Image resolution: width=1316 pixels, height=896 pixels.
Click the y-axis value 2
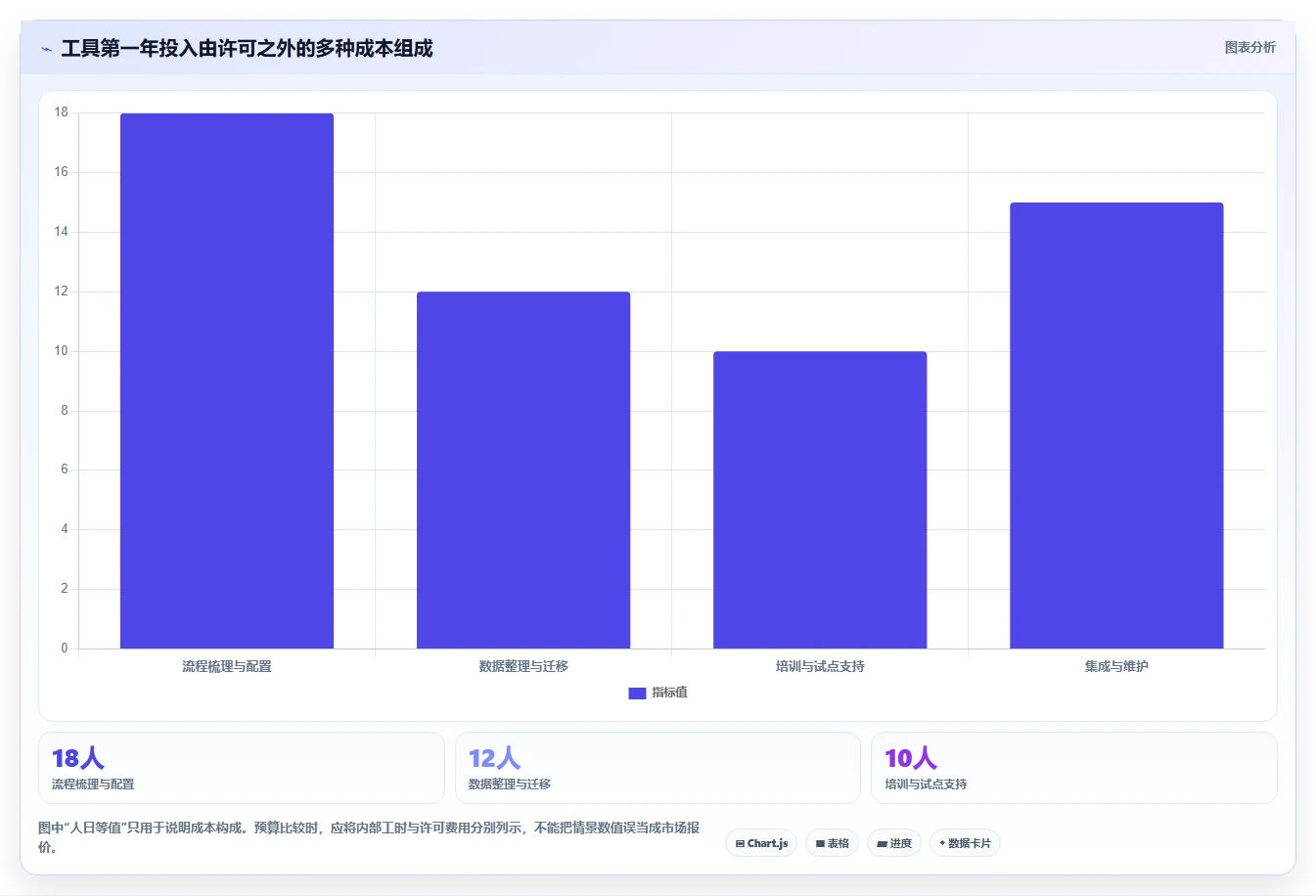click(x=65, y=589)
